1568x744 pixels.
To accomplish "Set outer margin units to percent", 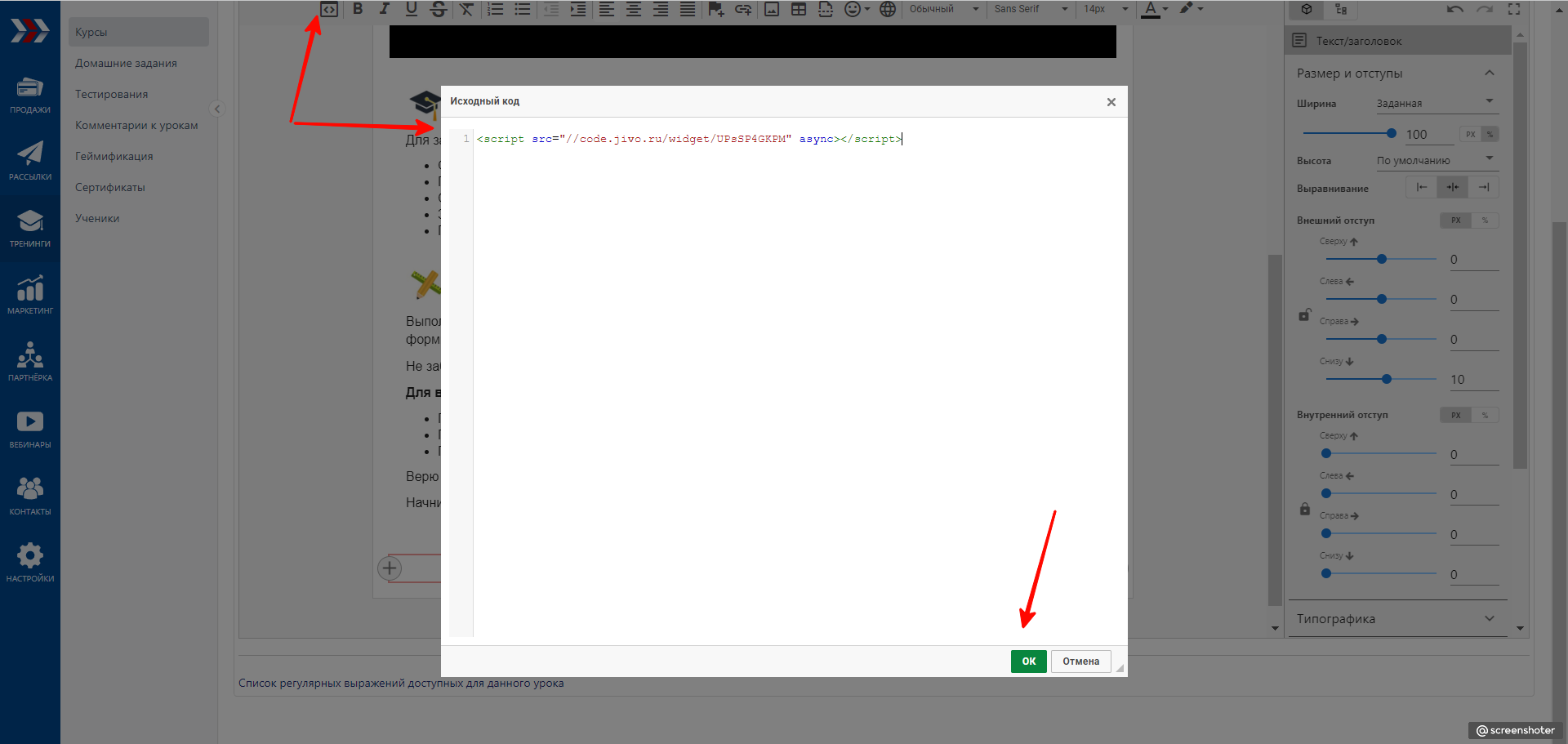I will tap(1485, 221).
